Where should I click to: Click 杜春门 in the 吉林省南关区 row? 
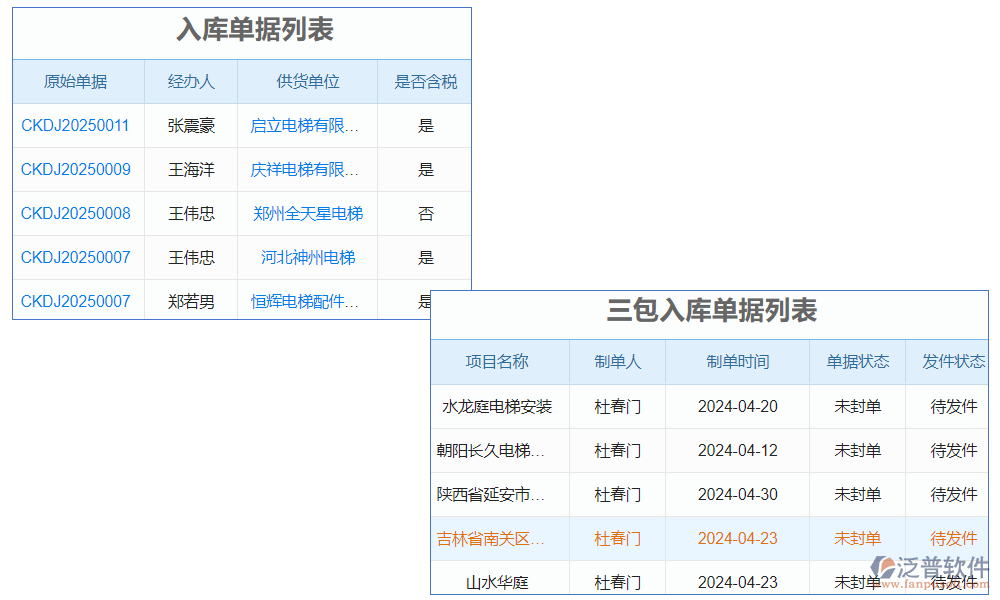pos(617,538)
